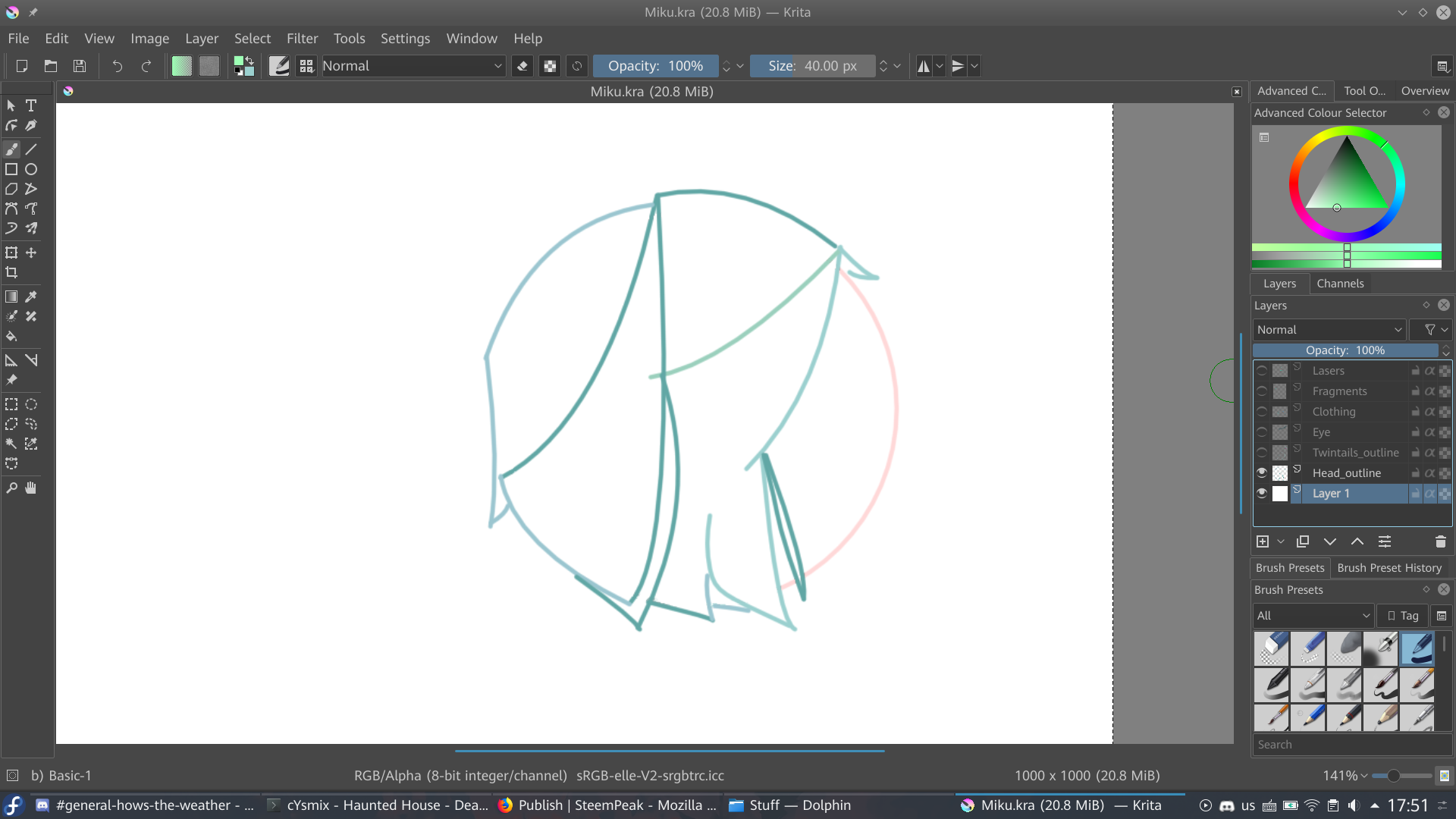This screenshot has width=1456, height=819.
Task: Adjust the layer Opacity slider
Action: (1345, 350)
